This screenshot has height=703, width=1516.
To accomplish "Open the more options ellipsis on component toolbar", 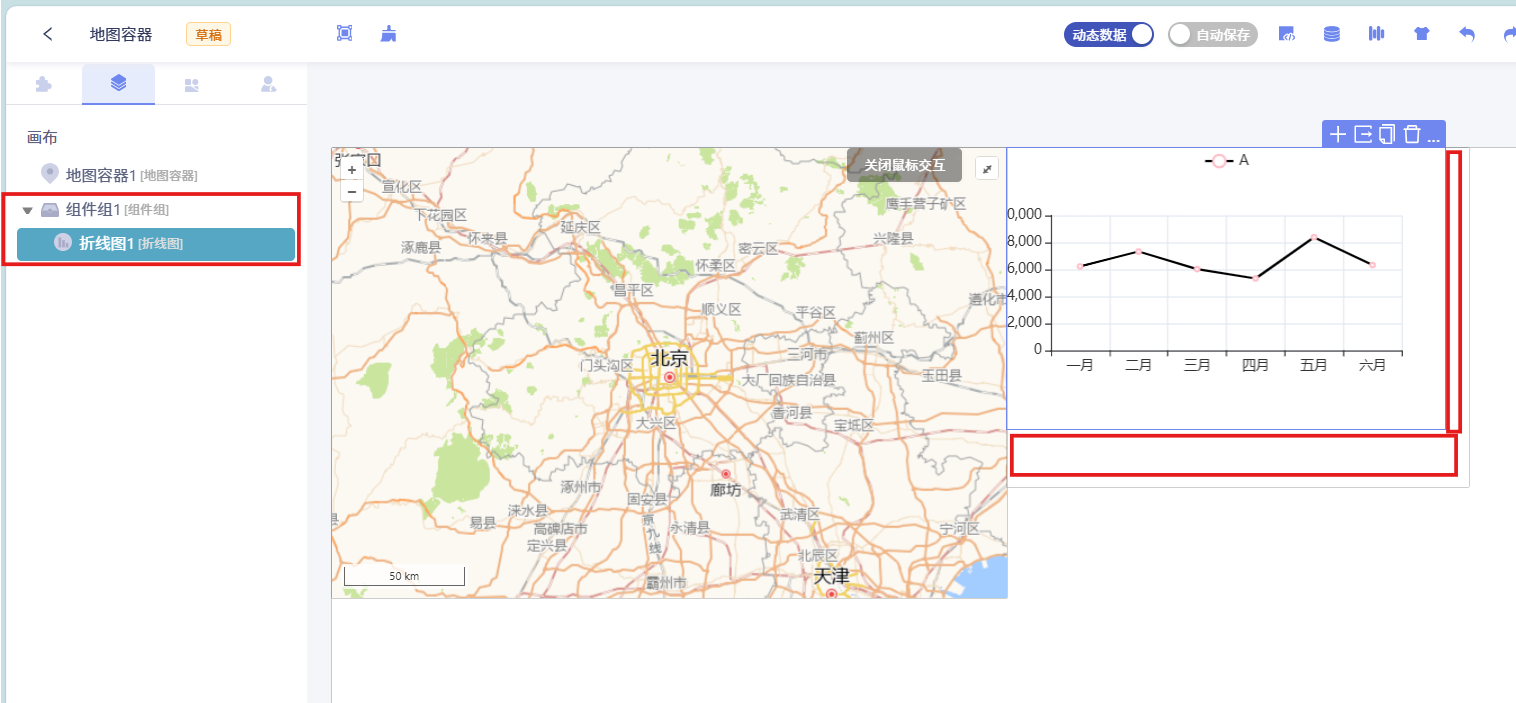I will coord(1433,136).
